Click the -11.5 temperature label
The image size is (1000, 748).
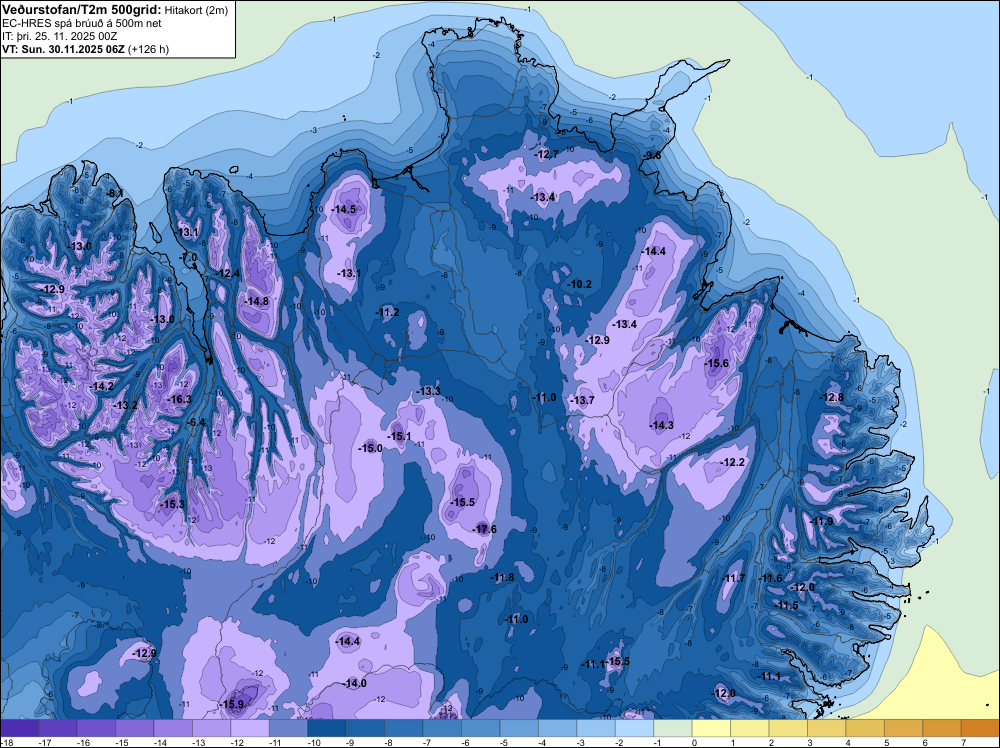[786, 605]
